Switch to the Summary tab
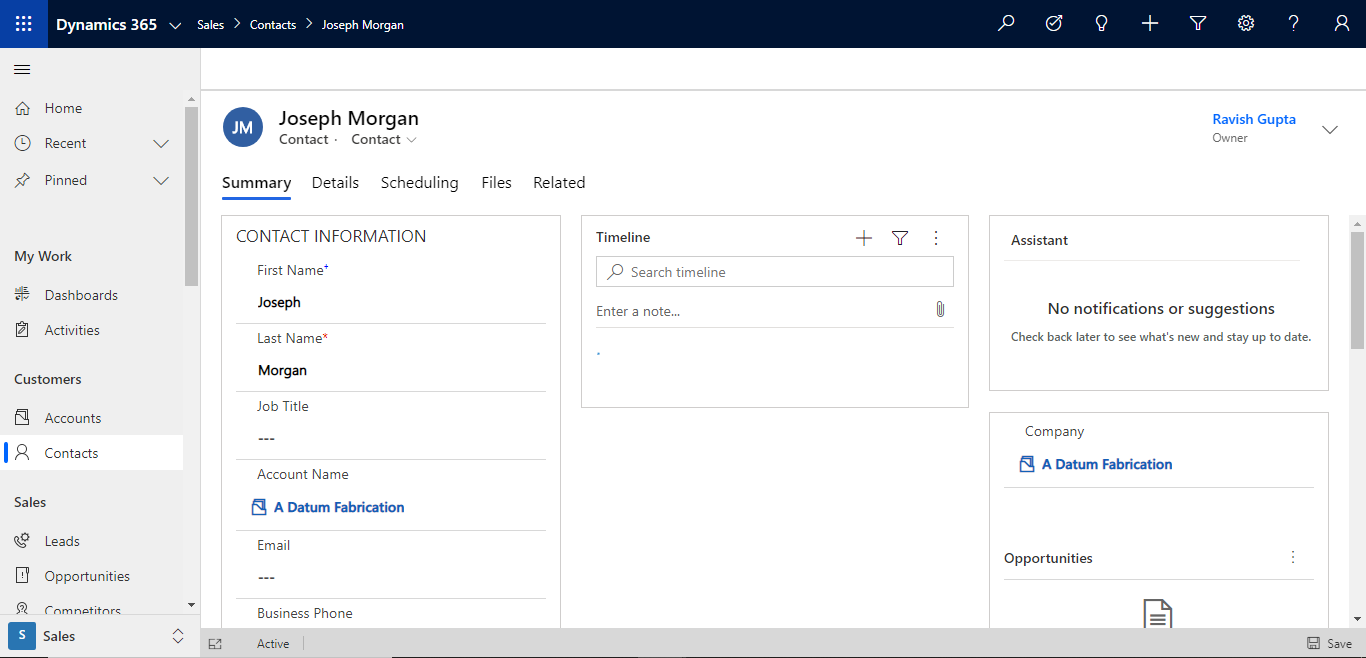This screenshot has width=1366, height=658. pyautogui.click(x=256, y=183)
